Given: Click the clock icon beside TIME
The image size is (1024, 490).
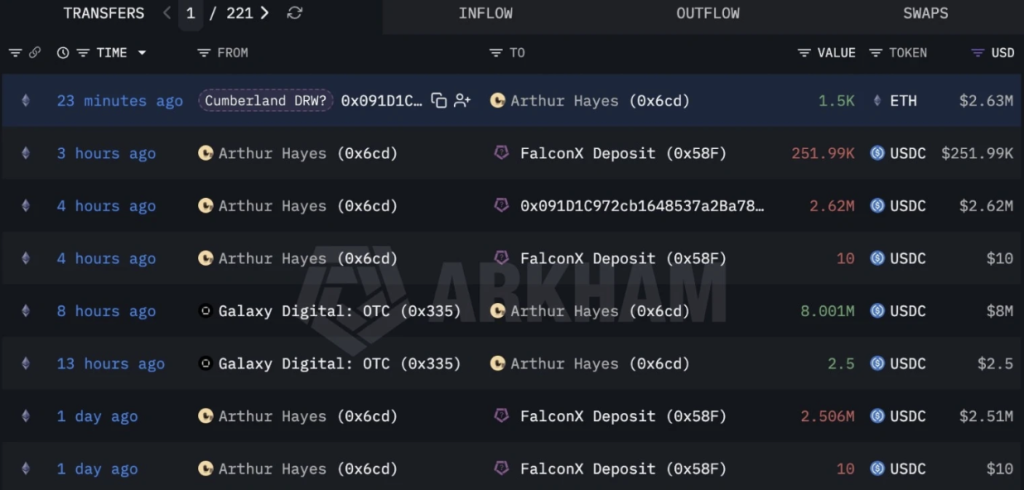Looking at the screenshot, I should [x=63, y=53].
